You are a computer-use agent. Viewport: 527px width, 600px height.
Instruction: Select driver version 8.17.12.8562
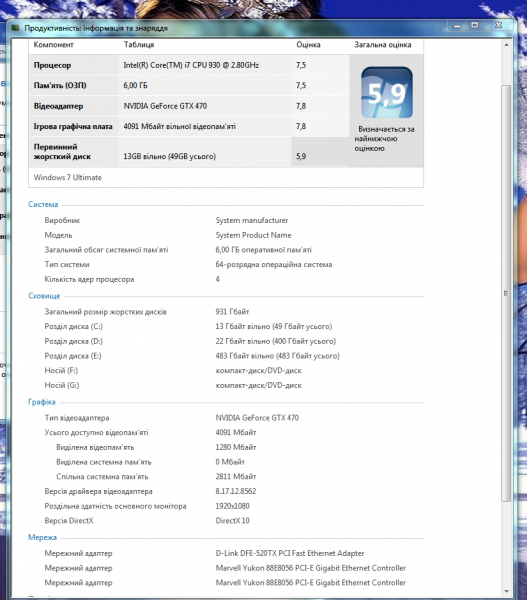click(x=236, y=491)
